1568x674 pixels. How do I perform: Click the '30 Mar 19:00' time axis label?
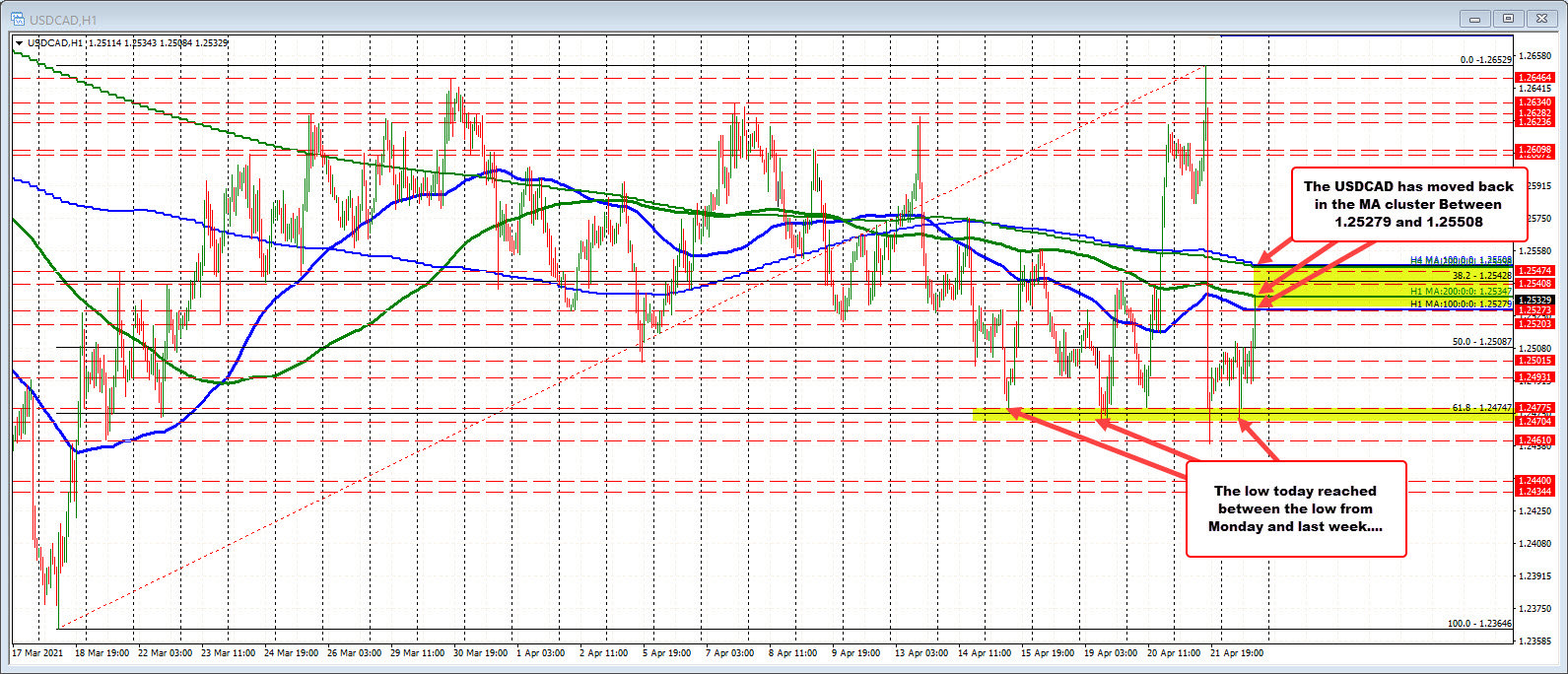(x=481, y=652)
